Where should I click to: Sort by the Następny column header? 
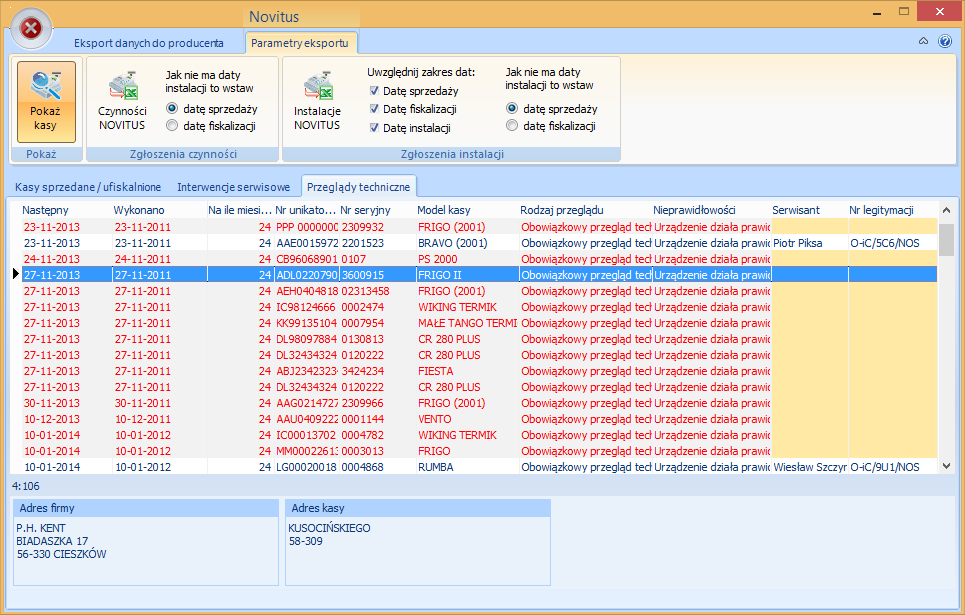pos(66,210)
